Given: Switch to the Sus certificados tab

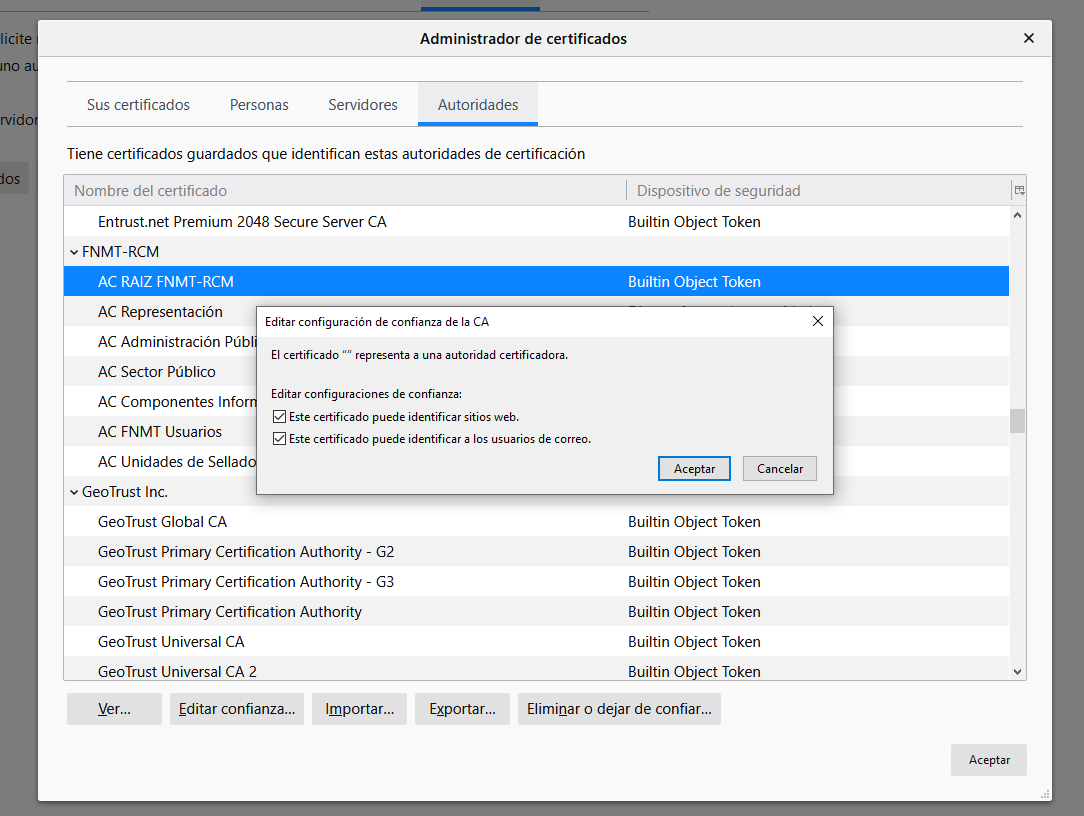Looking at the screenshot, I should tap(138, 104).
